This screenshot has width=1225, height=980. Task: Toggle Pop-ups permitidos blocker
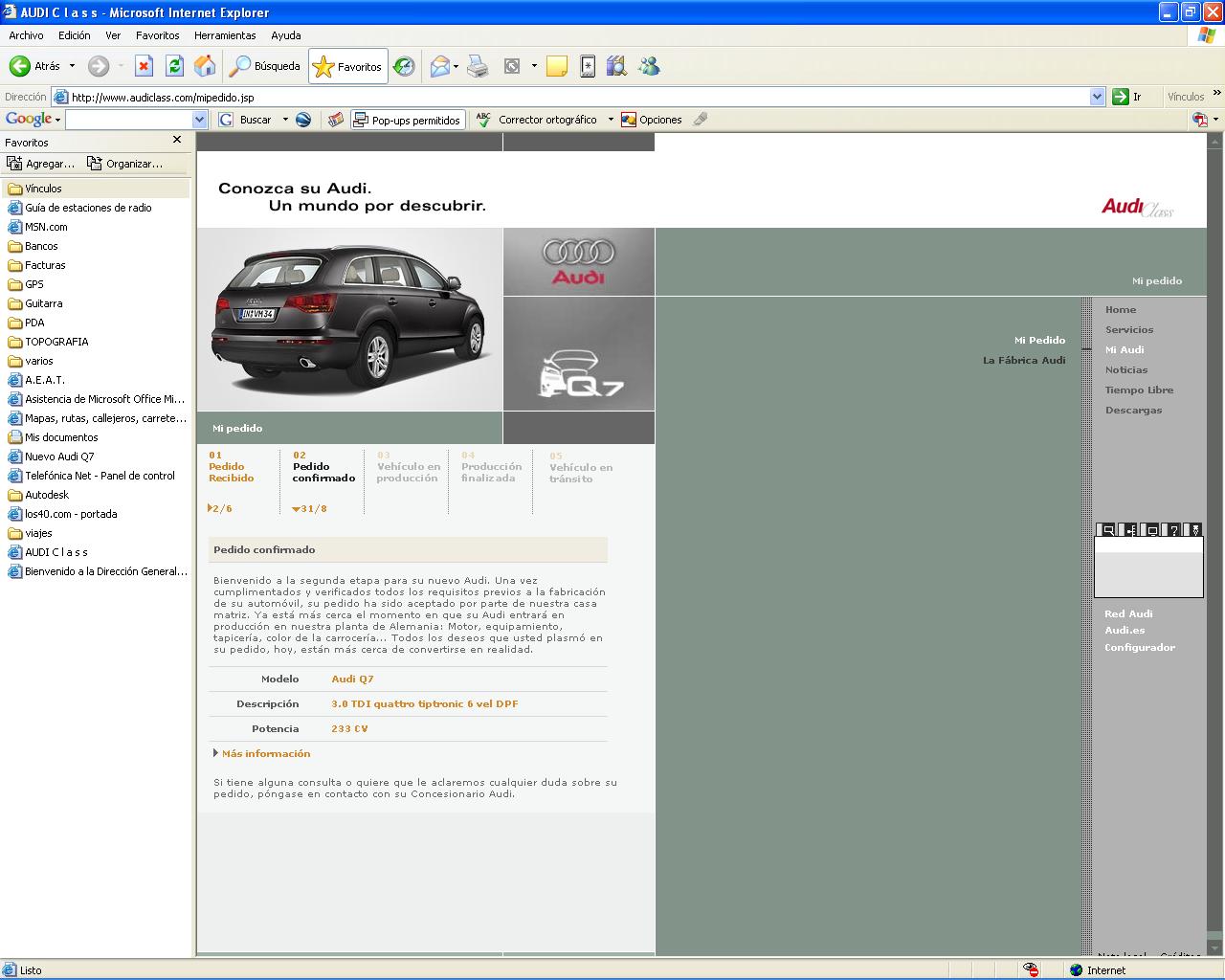tap(407, 120)
